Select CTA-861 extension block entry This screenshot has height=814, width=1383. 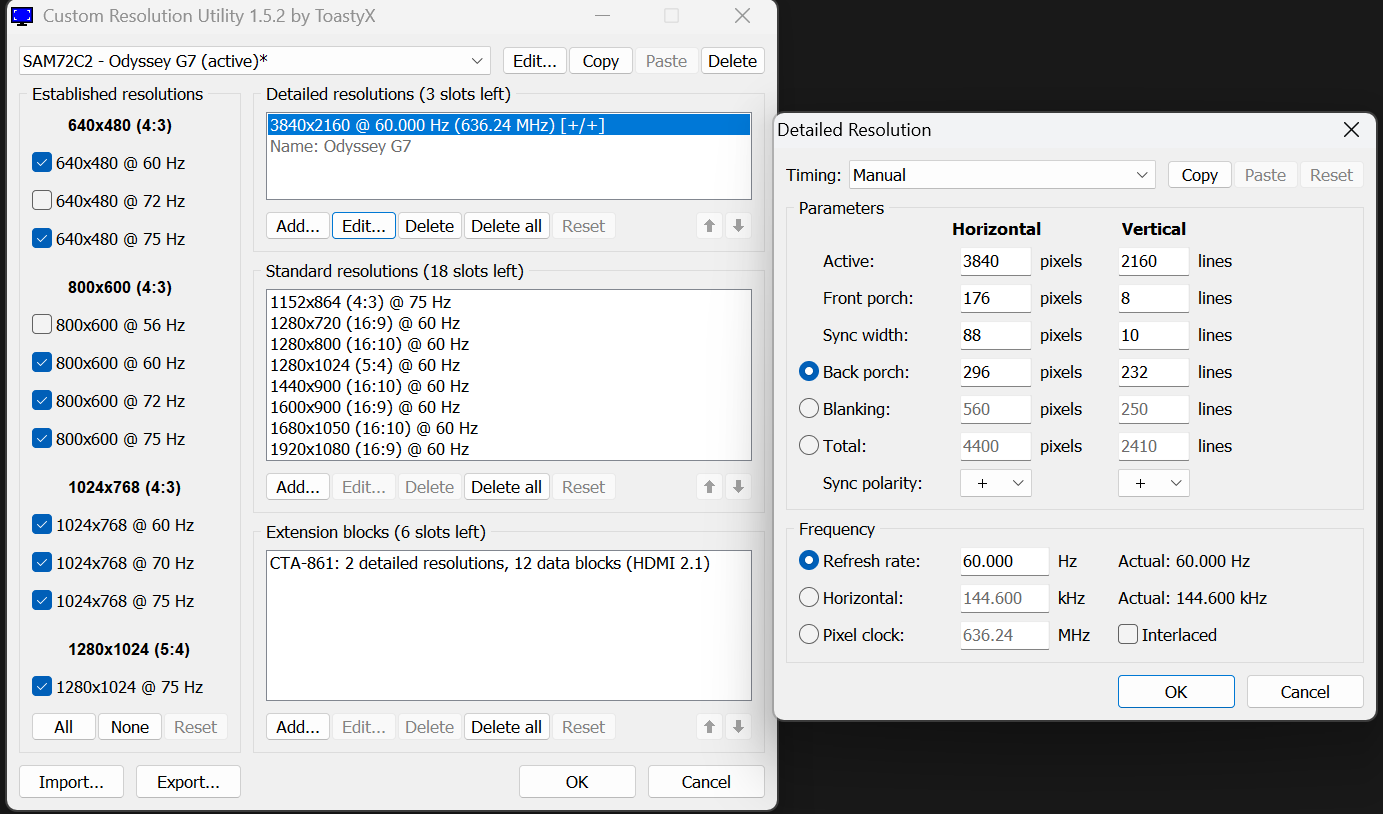[x=490, y=564]
